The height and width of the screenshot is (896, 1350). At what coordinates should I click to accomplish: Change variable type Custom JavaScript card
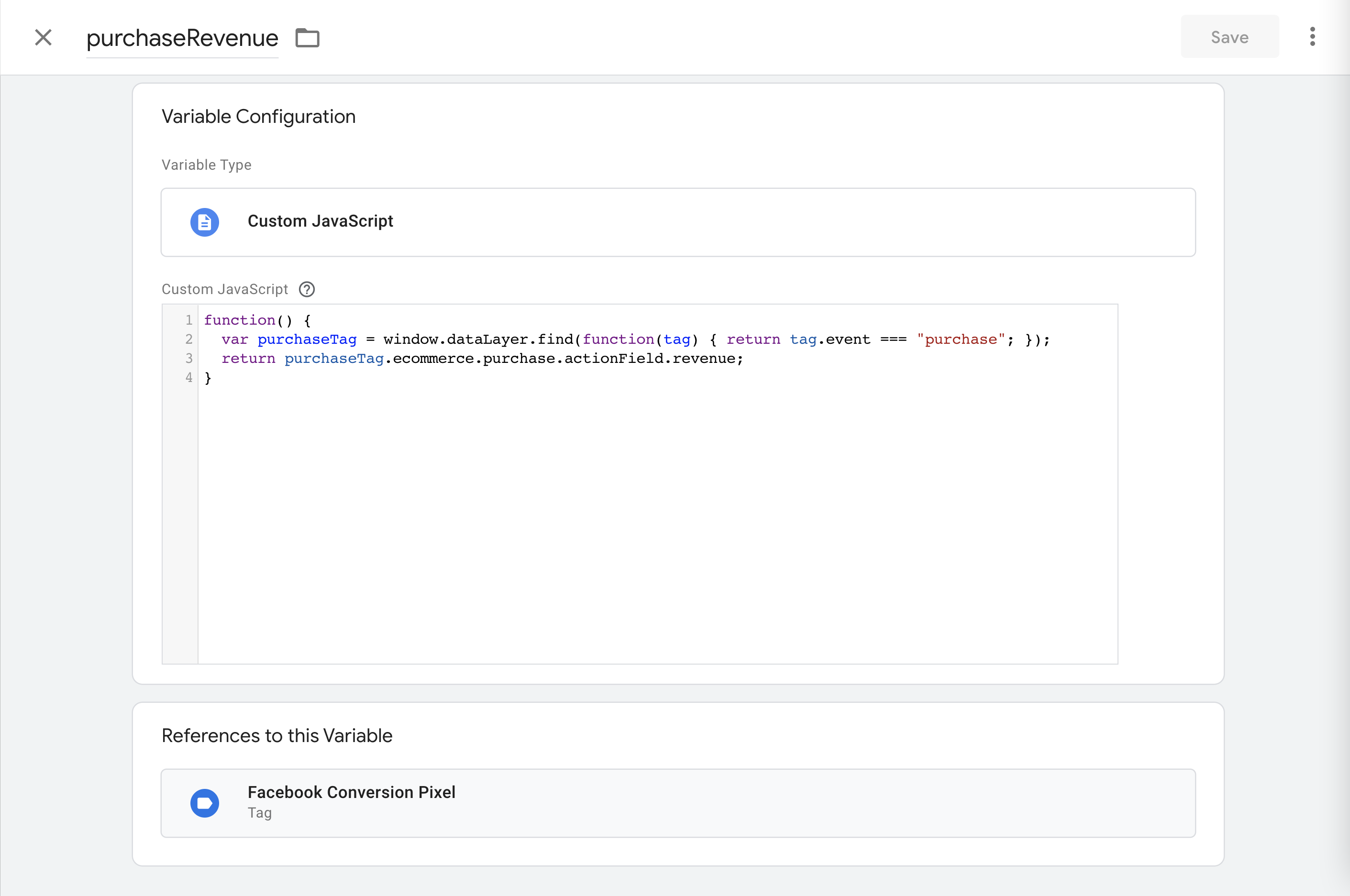(678, 222)
